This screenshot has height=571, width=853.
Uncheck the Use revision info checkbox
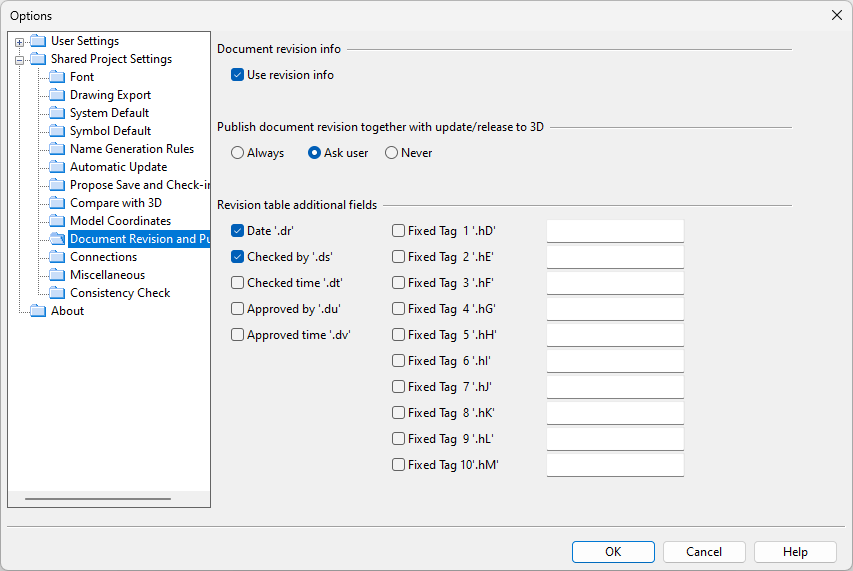(238, 75)
